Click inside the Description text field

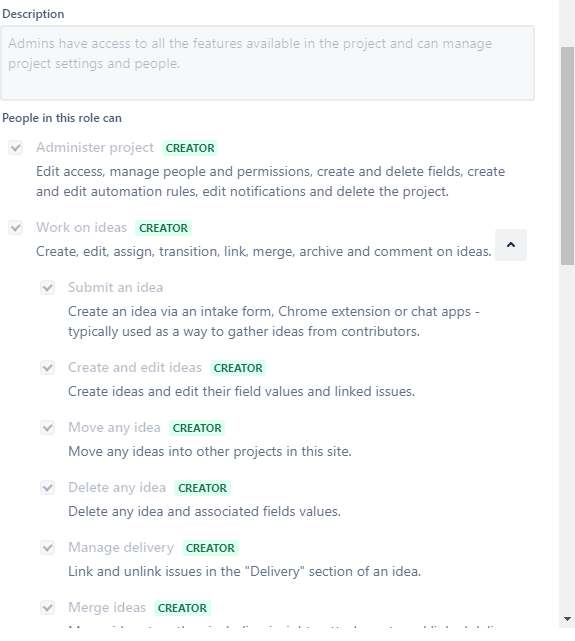(267, 63)
